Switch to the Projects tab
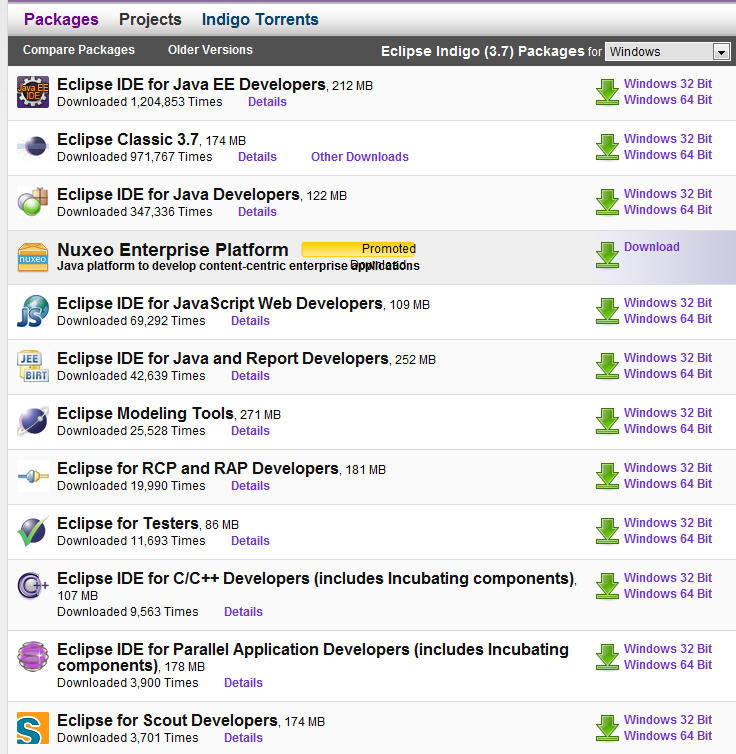The height and width of the screenshot is (754, 736). [x=150, y=19]
